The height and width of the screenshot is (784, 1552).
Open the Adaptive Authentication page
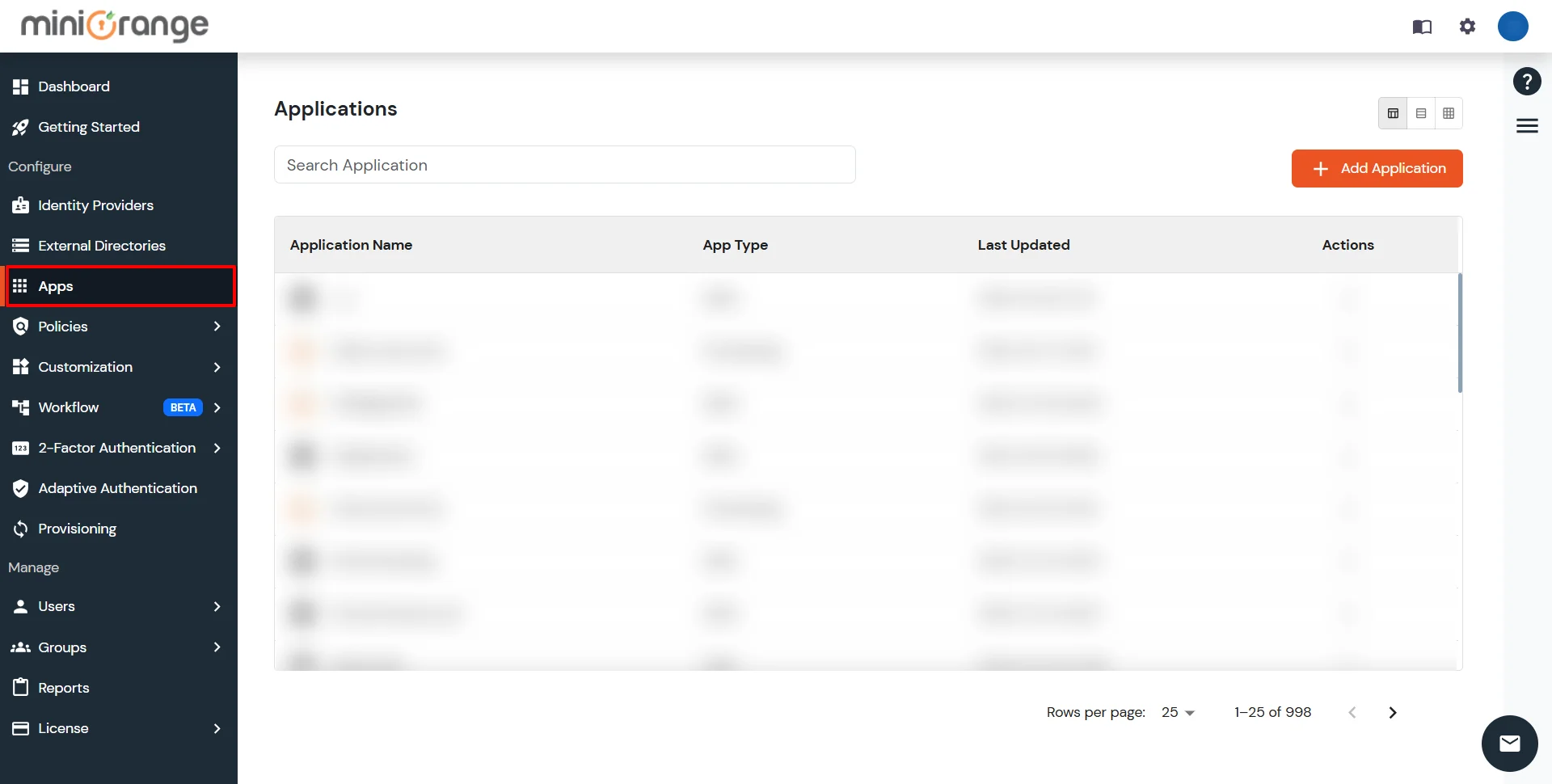[117, 487]
